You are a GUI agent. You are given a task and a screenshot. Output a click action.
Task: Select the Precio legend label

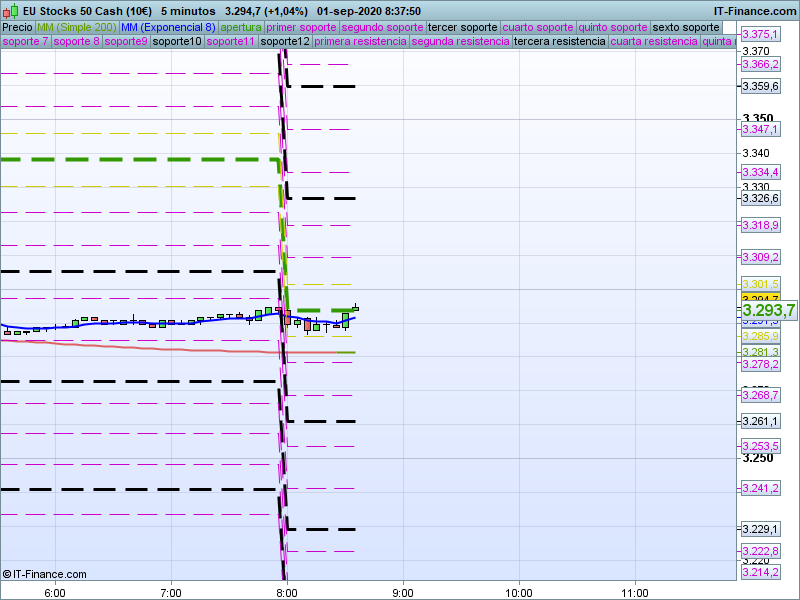click(x=17, y=27)
